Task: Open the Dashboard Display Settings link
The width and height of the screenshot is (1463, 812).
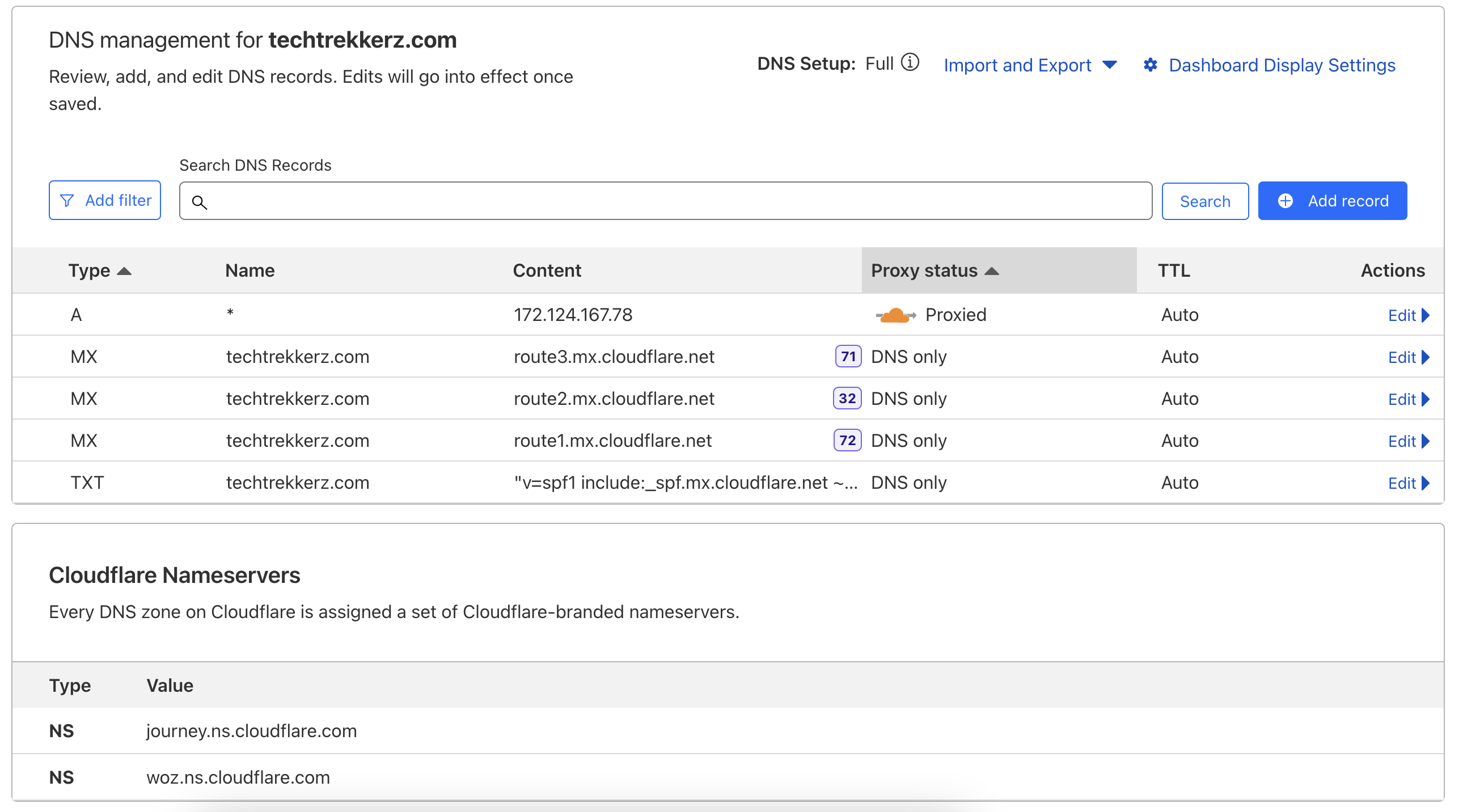Action: tap(1282, 65)
